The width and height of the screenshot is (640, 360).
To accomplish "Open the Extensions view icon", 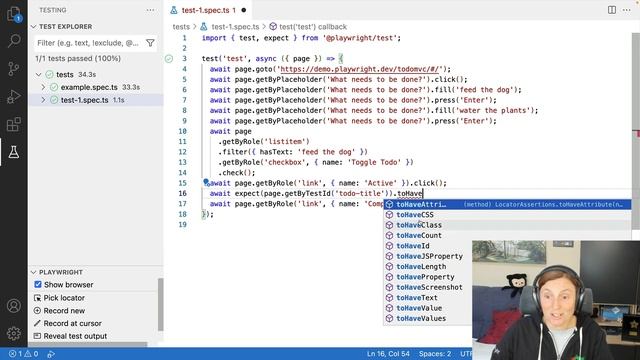I will [x=14, y=124].
